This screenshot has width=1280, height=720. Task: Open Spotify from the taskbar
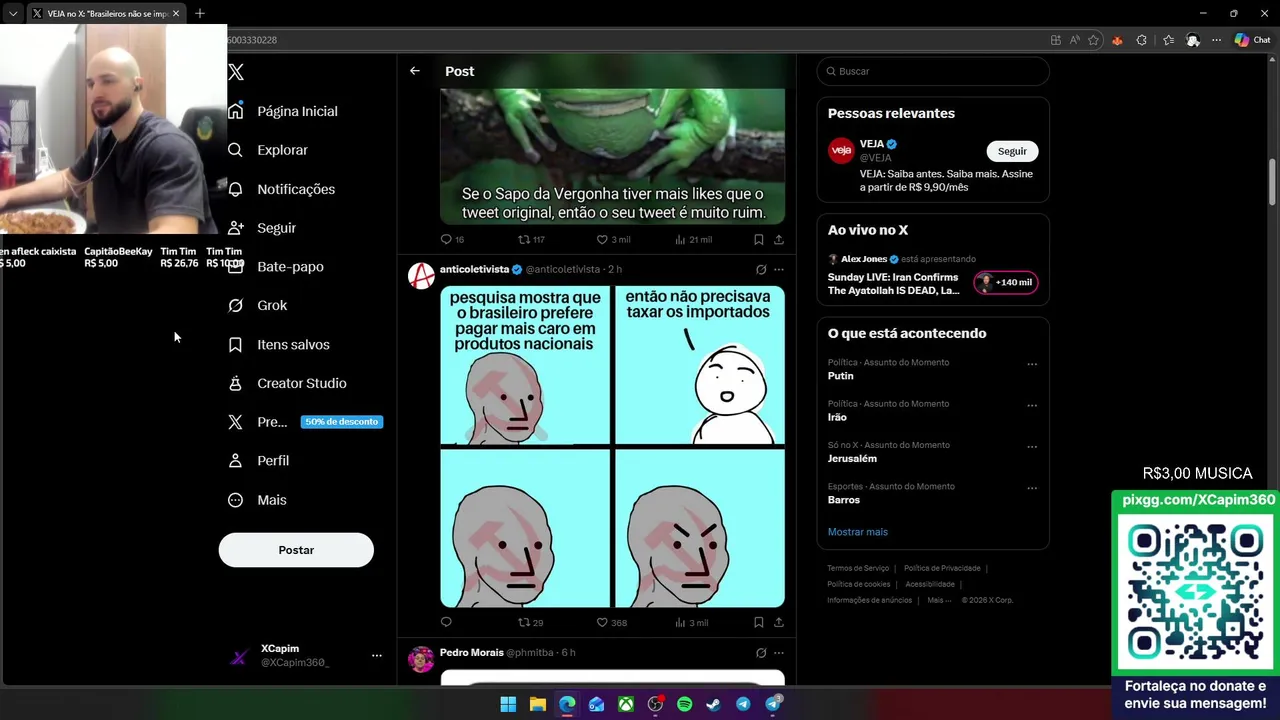coord(684,704)
